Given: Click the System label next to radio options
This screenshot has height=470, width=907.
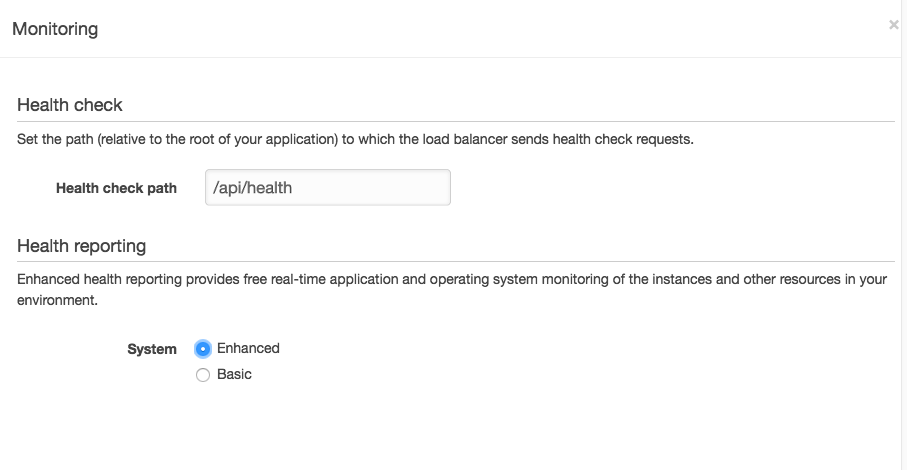Looking at the screenshot, I should pos(152,349).
